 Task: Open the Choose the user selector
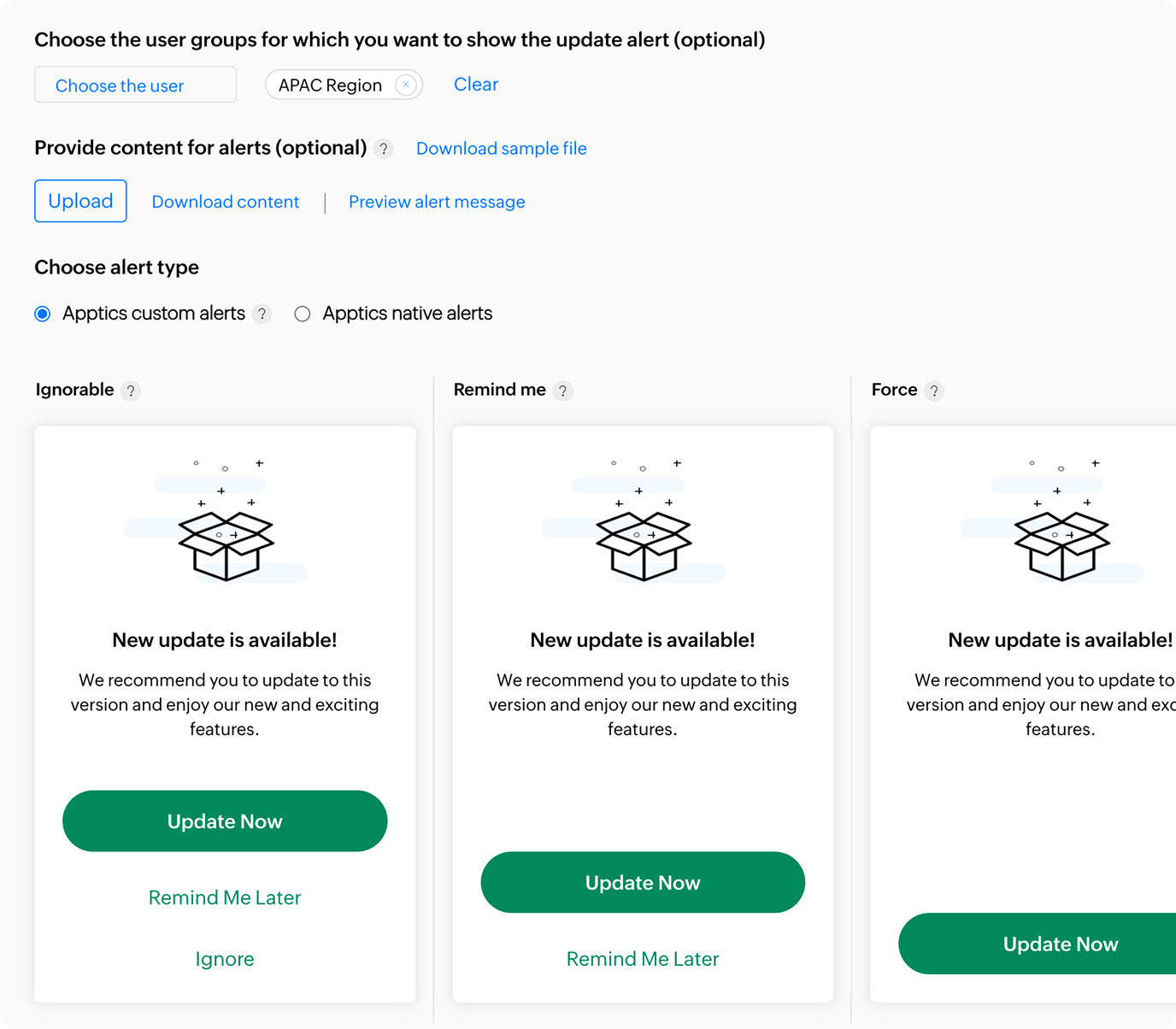[x=119, y=85]
